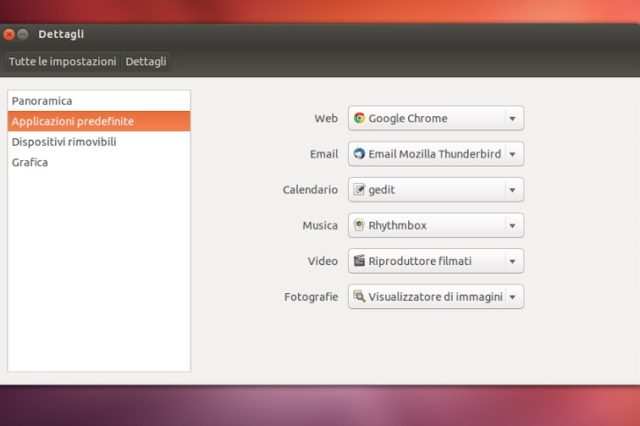Image resolution: width=640 pixels, height=426 pixels.
Task: Click the Calendario label
Action: coord(310,190)
